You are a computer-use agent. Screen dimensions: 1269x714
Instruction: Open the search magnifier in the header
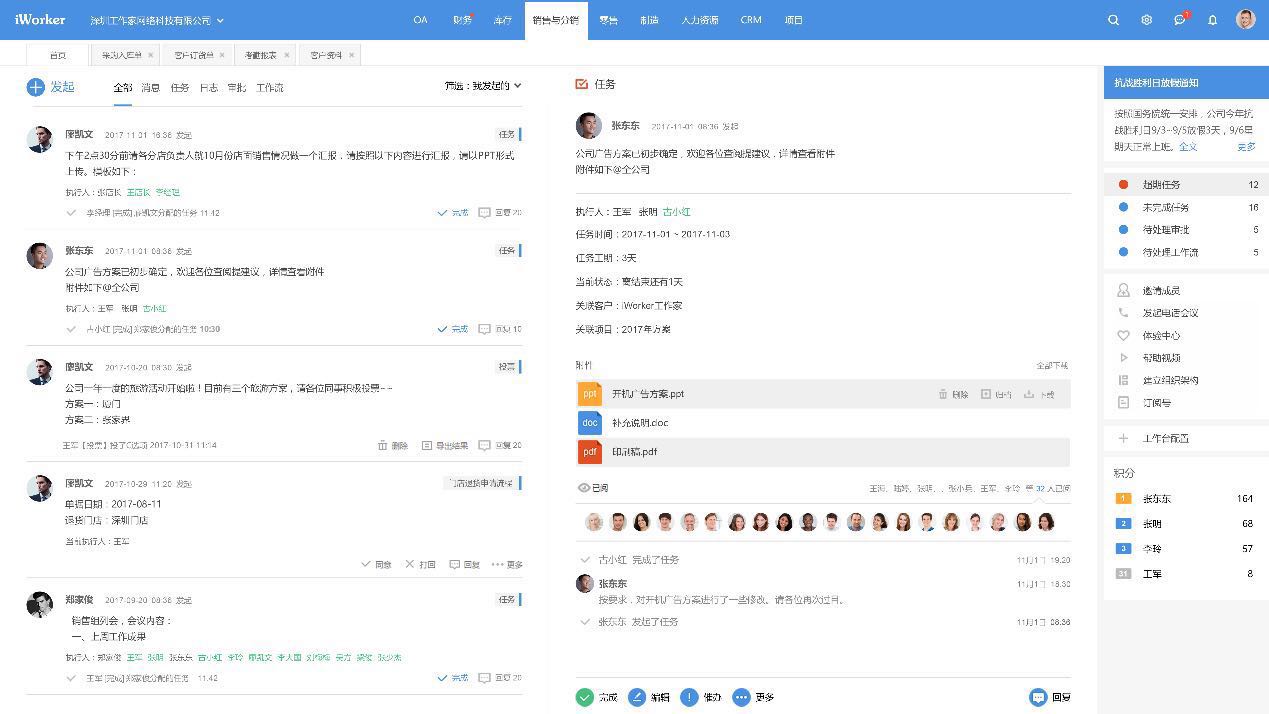point(1113,20)
